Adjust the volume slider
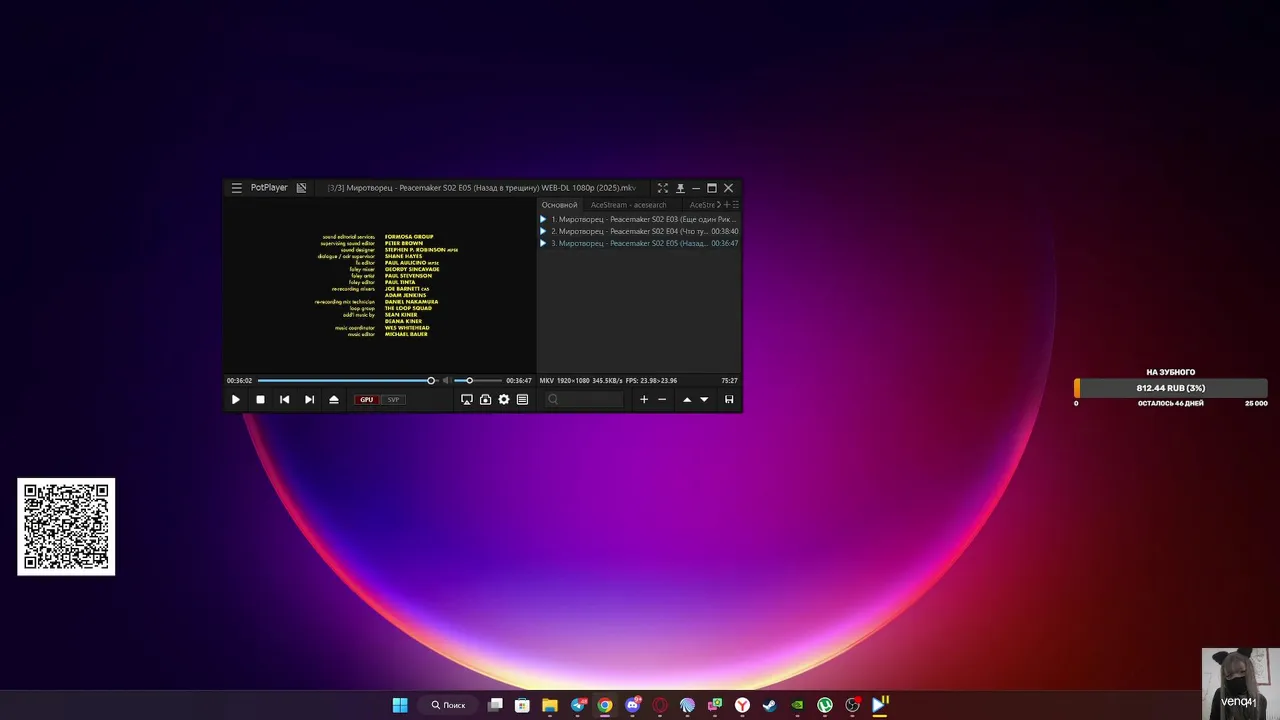Image resolution: width=1280 pixels, height=720 pixels. point(478,380)
